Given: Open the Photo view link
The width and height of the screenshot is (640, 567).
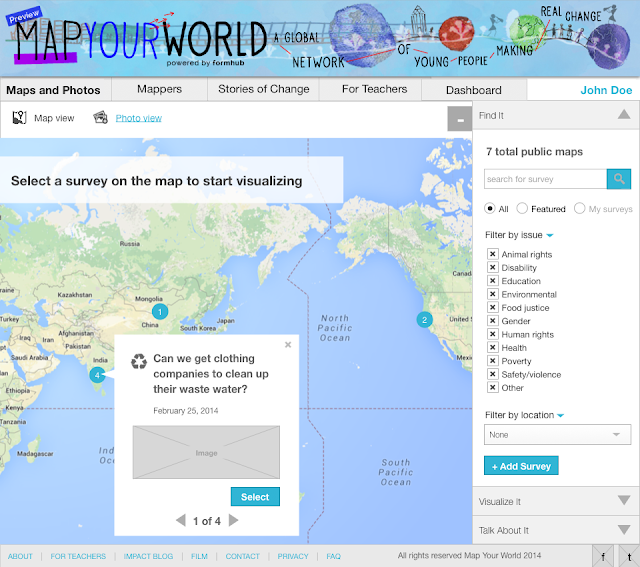Looking at the screenshot, I should [138, 118].
